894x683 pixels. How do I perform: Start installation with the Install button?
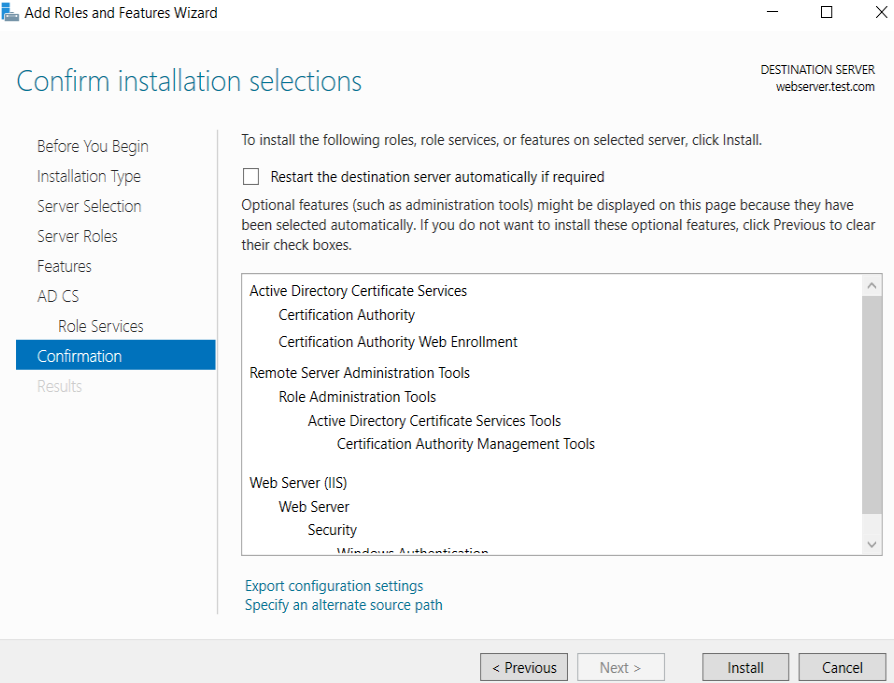745,667
